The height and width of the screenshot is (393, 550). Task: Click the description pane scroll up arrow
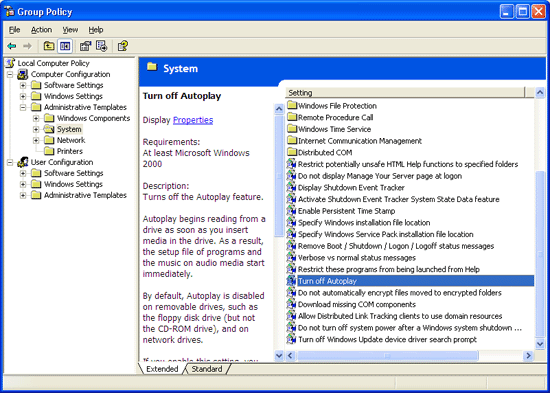(x=279, y=109)
